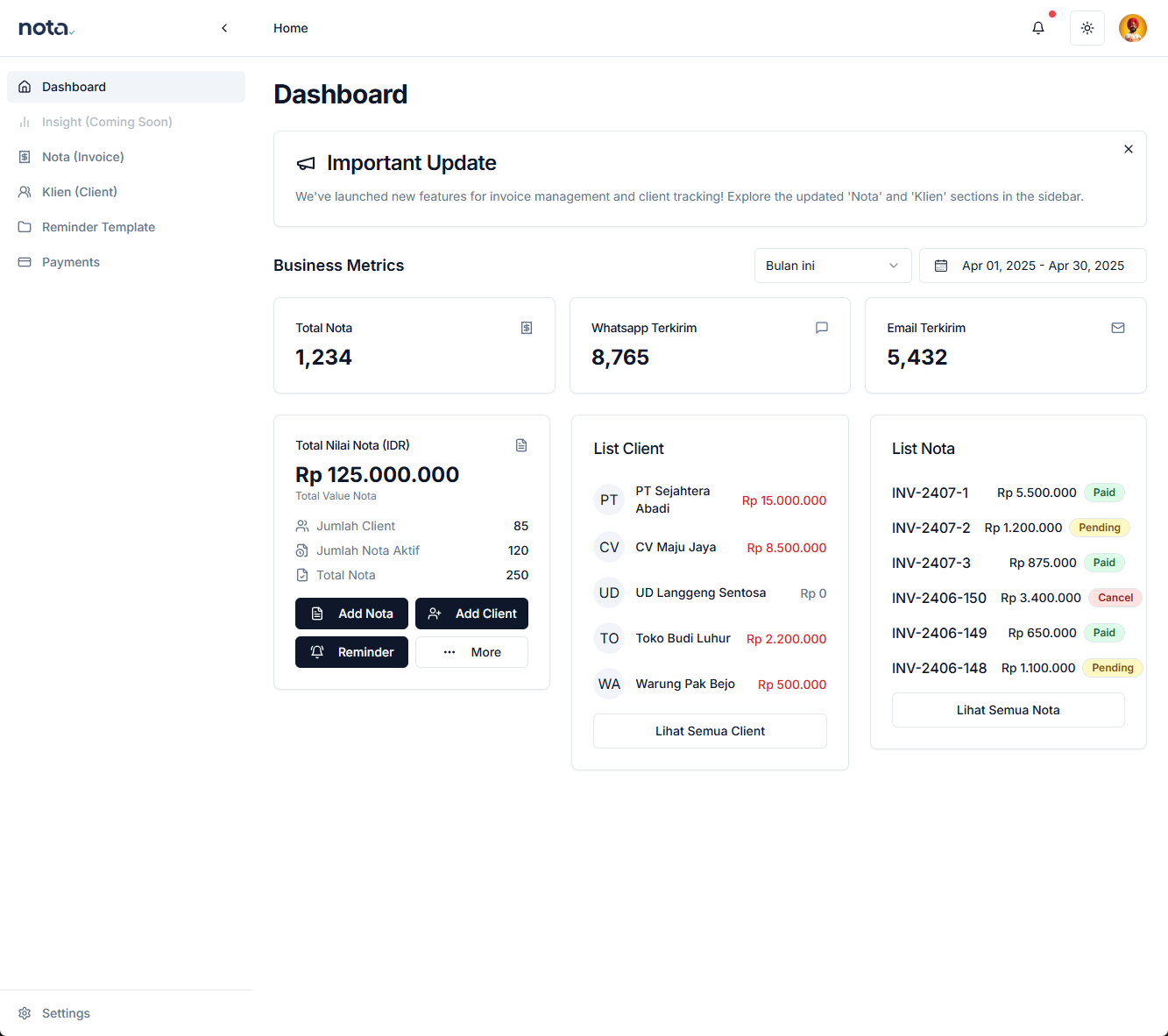Open Reminder Template from the sidebar
Image resolution: width=1168 pixels, height=1036 pixels.
[98, 227]
